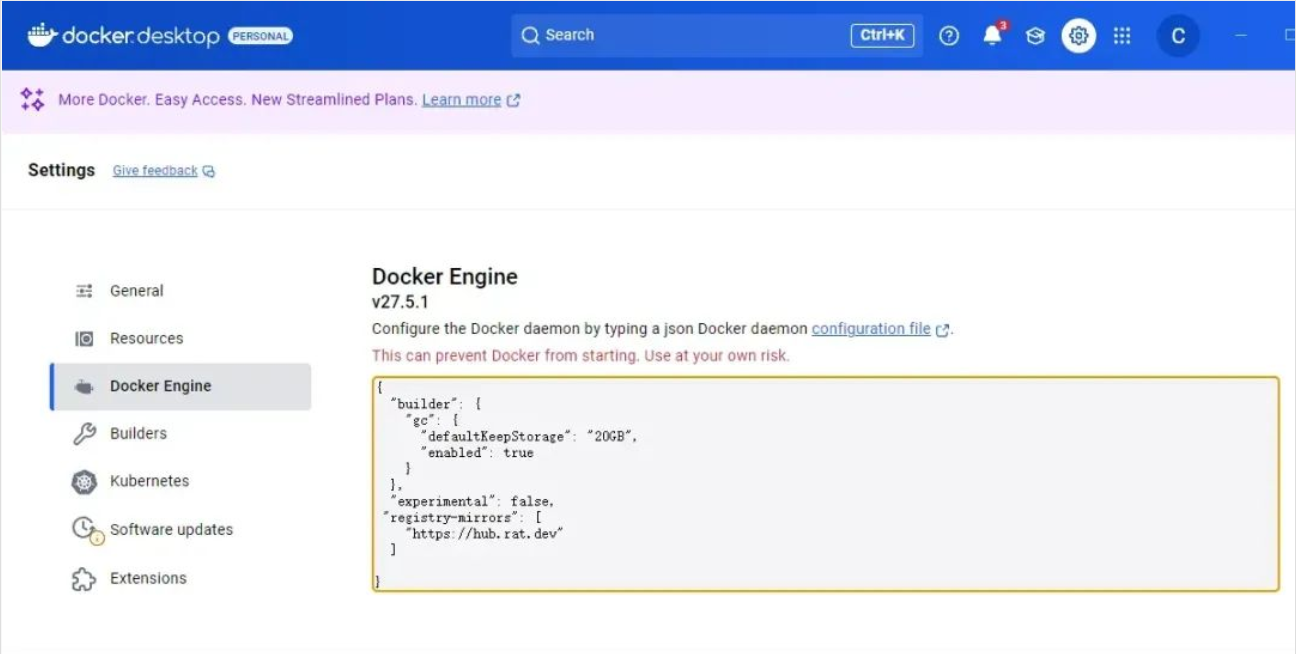Click the v27.5.1 version text
This screenshot has width=1296, height=654.
click(401, 302)
